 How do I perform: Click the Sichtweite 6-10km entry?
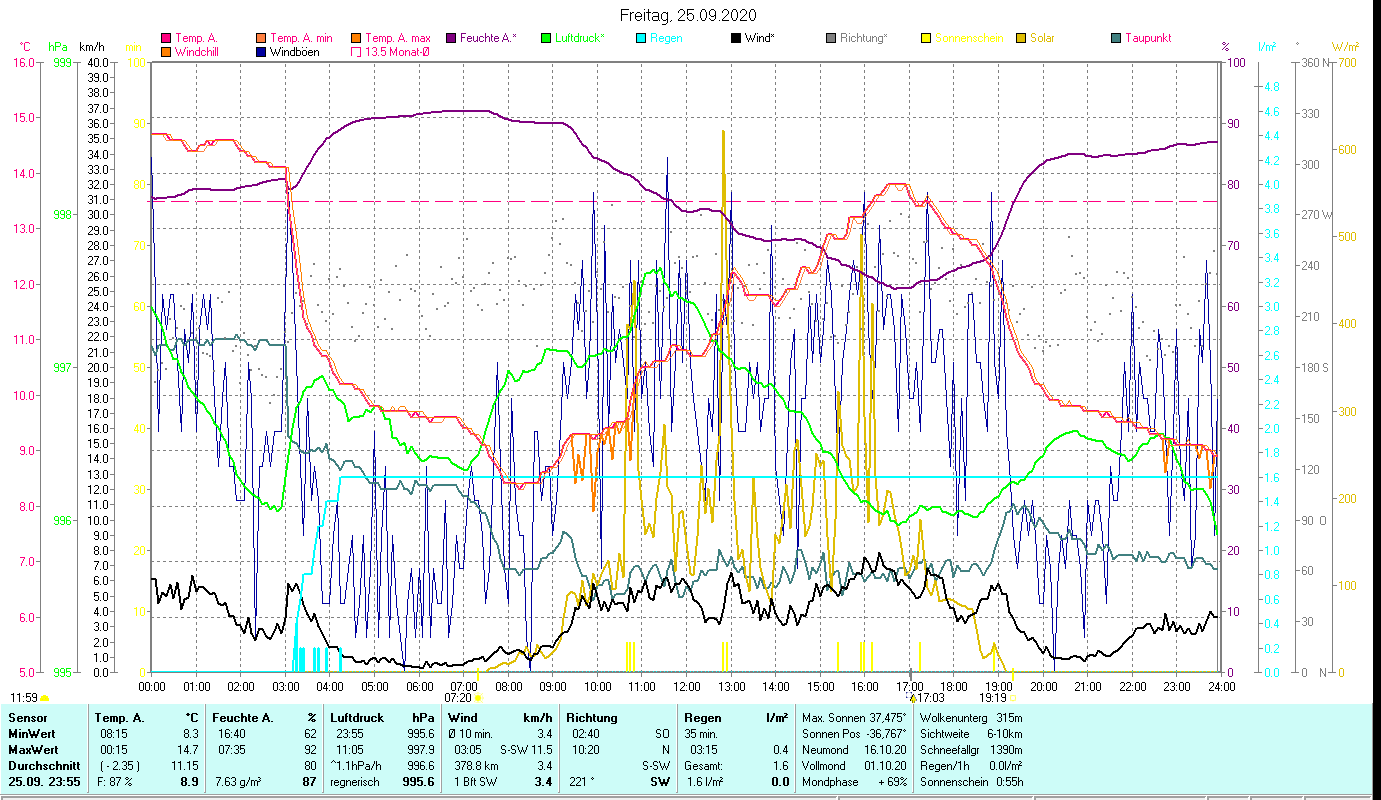[x=970, y=734]
